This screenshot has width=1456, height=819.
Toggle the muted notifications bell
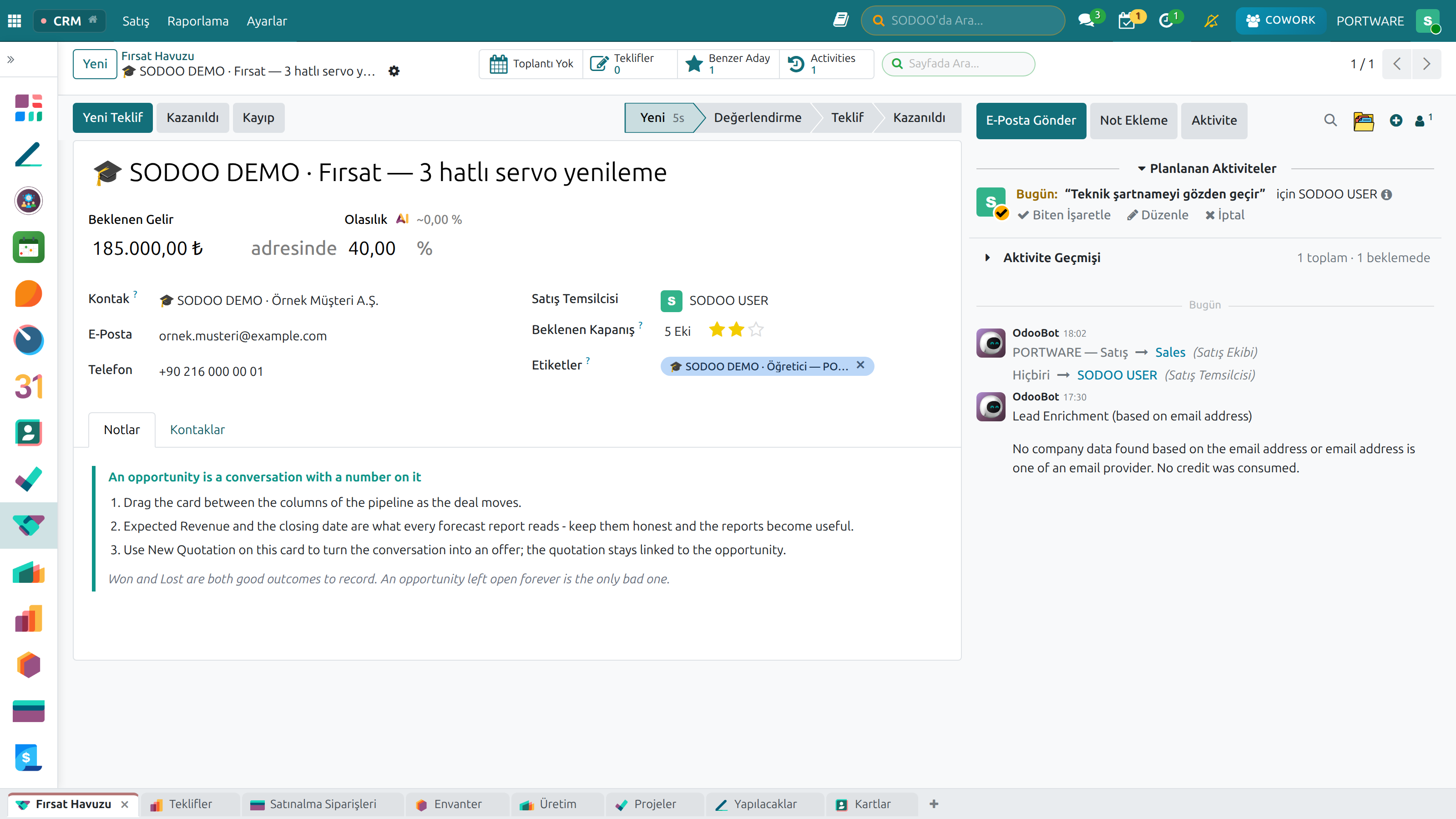coord(1211,21)
